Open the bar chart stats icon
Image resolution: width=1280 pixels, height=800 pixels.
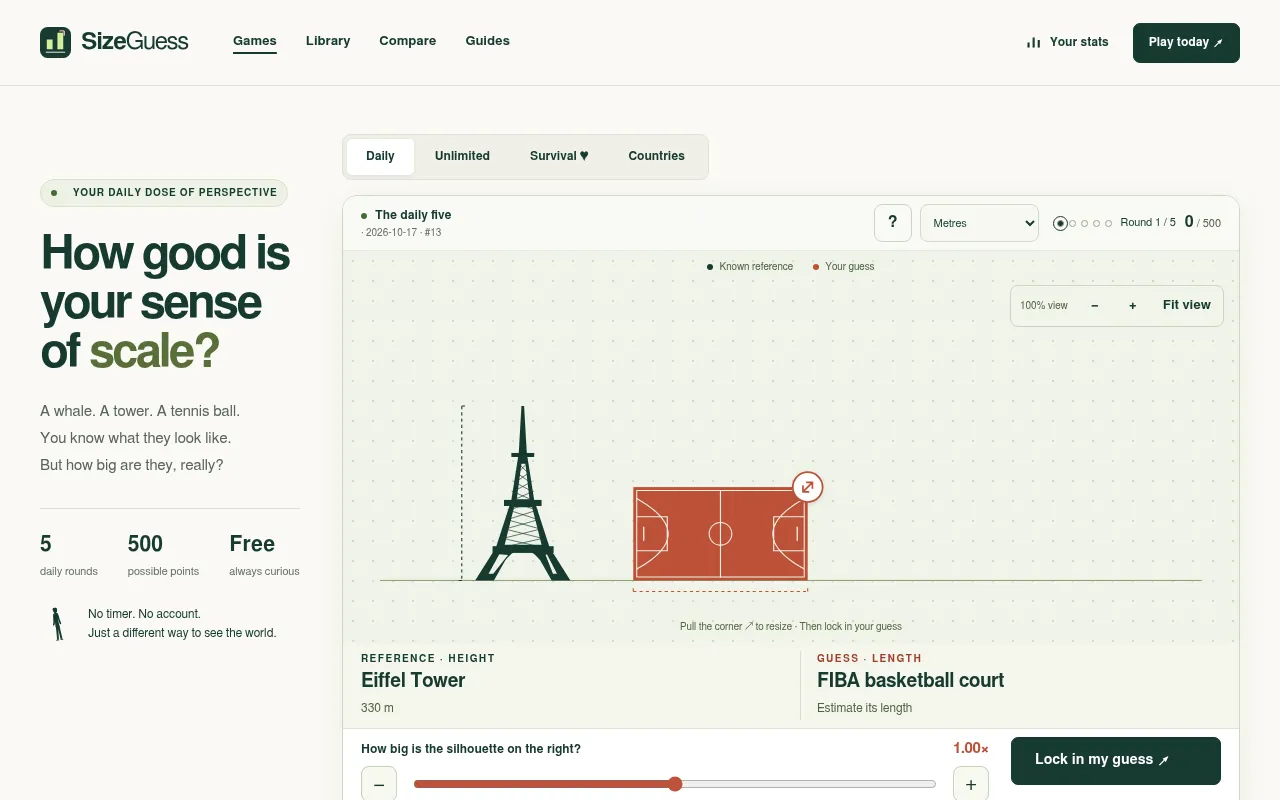click(1033, 43)
